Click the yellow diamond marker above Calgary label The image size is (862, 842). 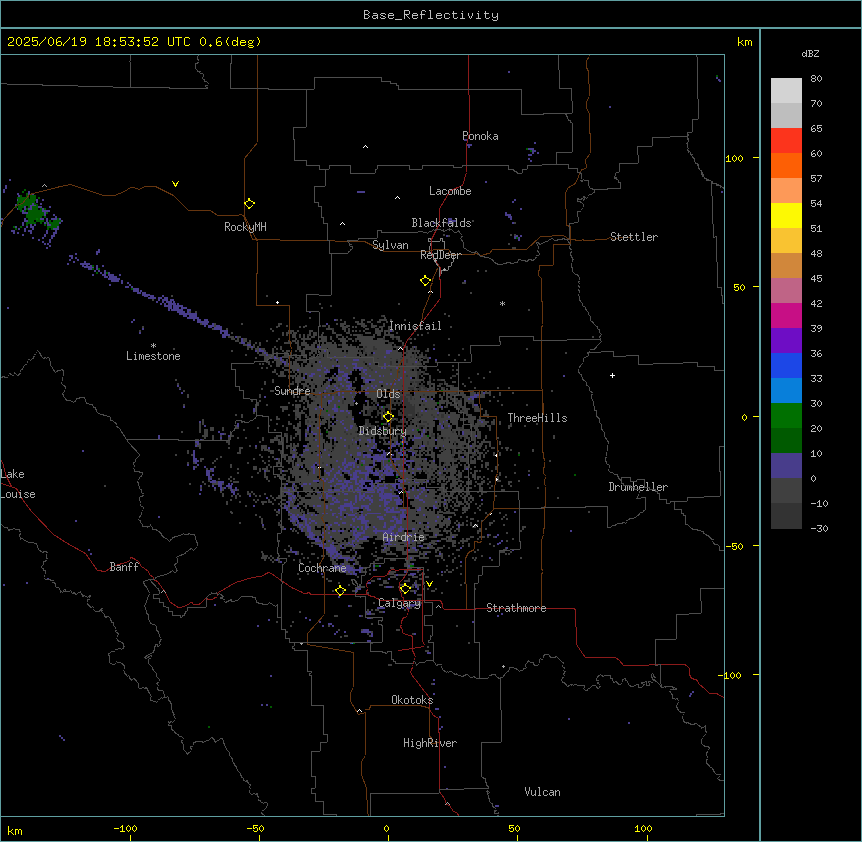click(x=405, y=589)
